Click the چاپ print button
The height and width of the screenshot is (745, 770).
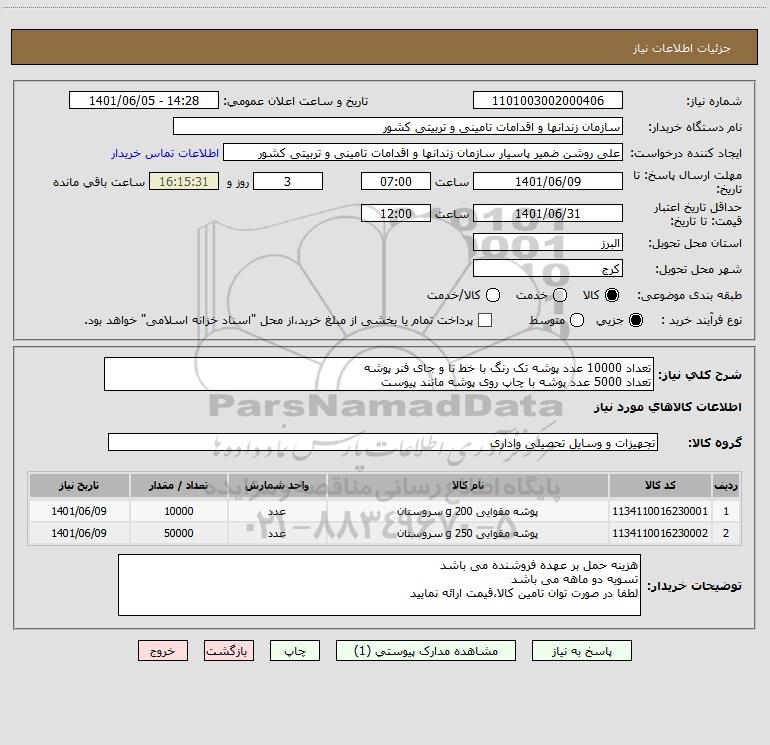[x=295, y=651]
